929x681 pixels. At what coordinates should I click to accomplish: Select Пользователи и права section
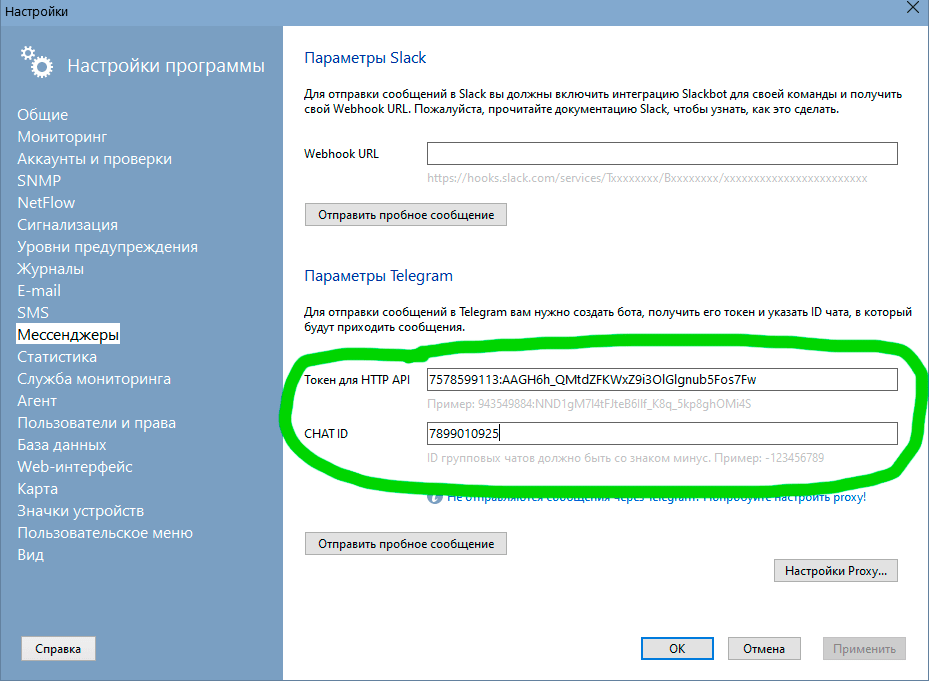tap(97, 423)
